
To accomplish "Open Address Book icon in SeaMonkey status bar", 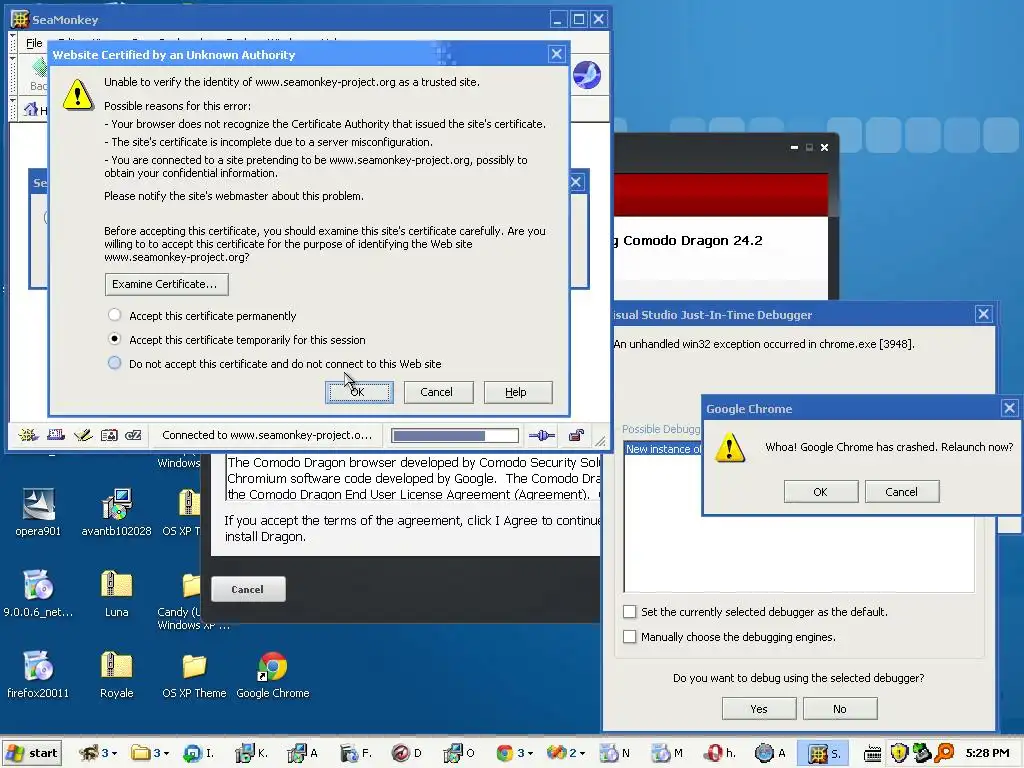I will click(x=108, y=435).
